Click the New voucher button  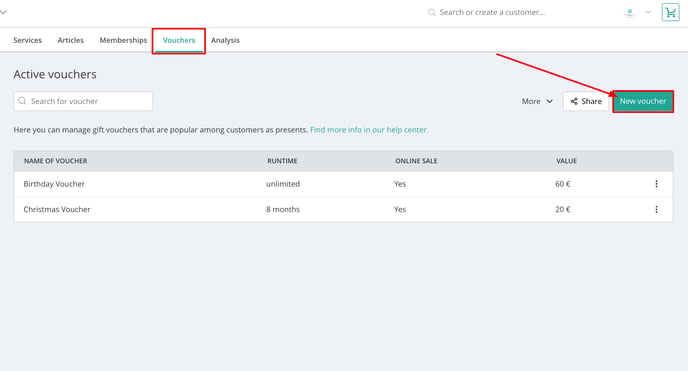(x=643, y=101)
